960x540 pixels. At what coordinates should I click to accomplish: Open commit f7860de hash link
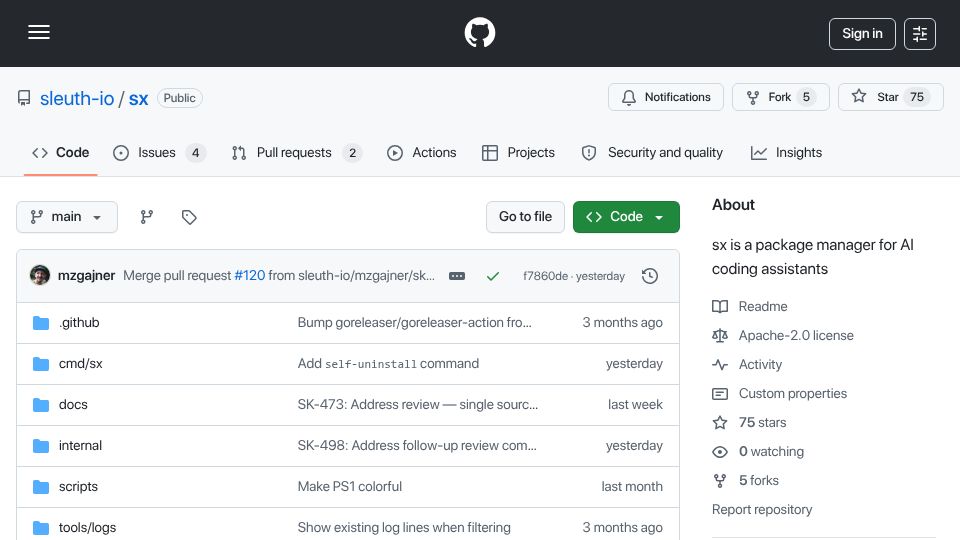coord(545,276)
